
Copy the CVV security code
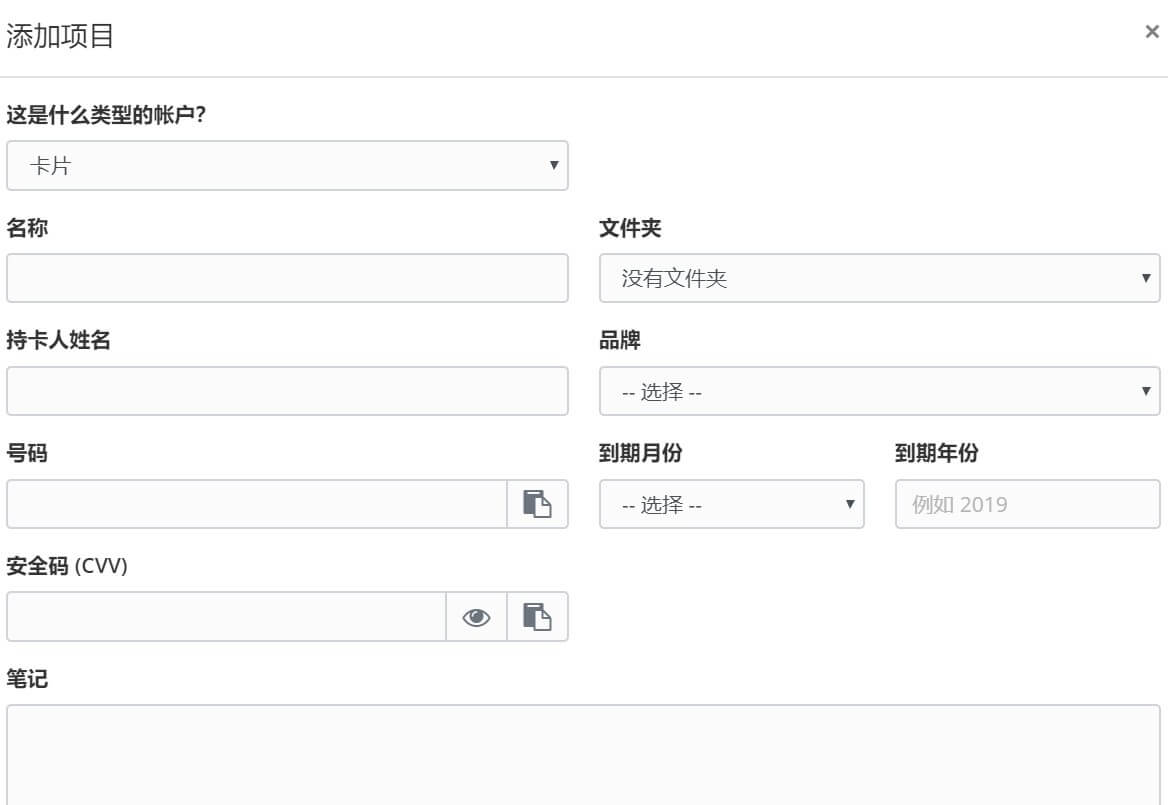coord(537,617)
